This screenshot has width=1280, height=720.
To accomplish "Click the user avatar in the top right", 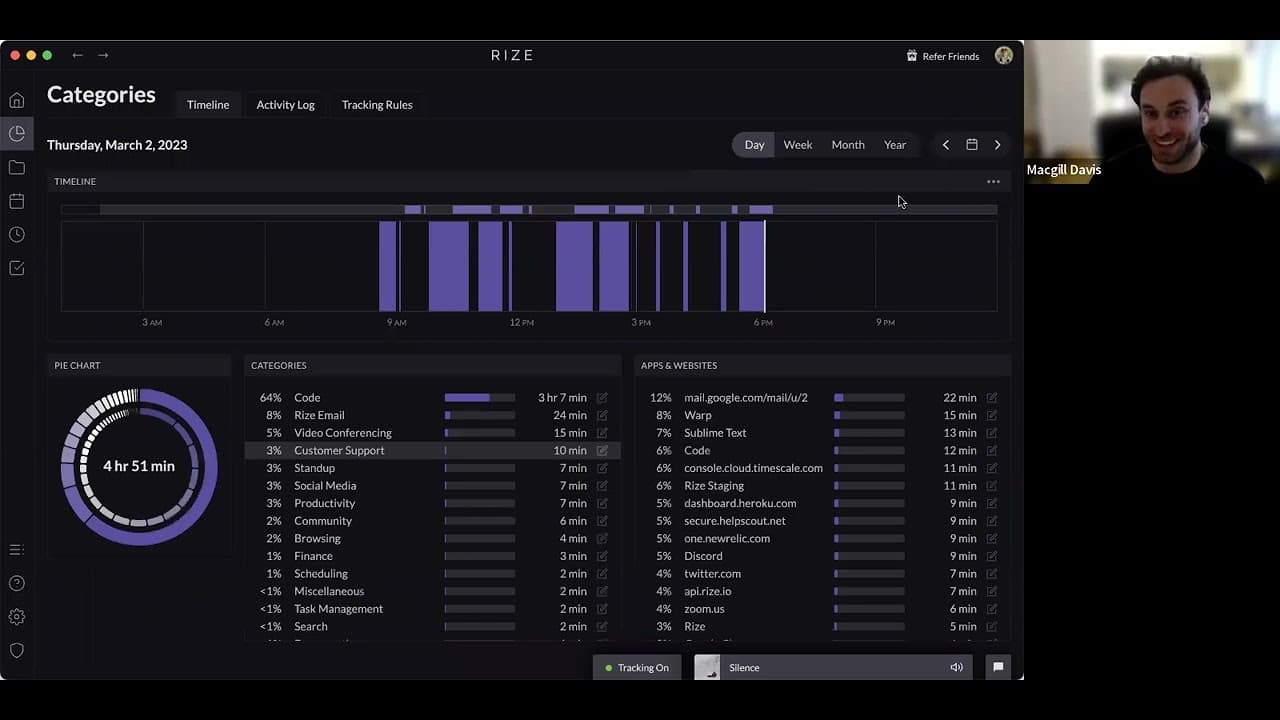I will [x=1004, y=56].
